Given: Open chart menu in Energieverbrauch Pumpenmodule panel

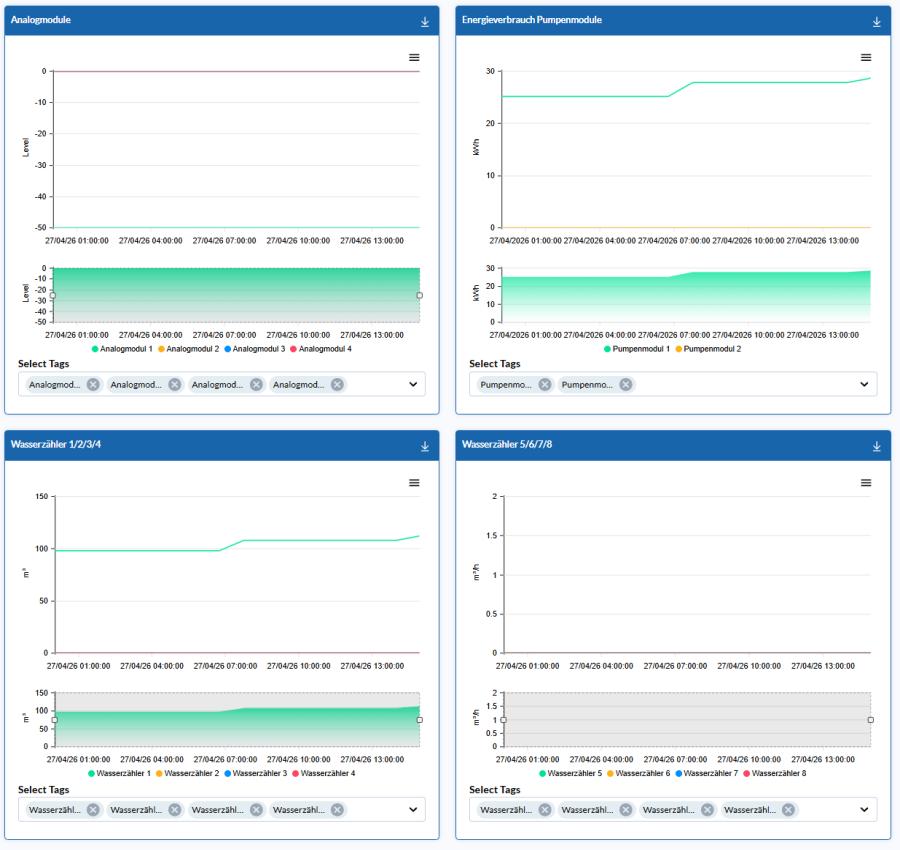Looking at the screenshot, I should pos(866,58).
